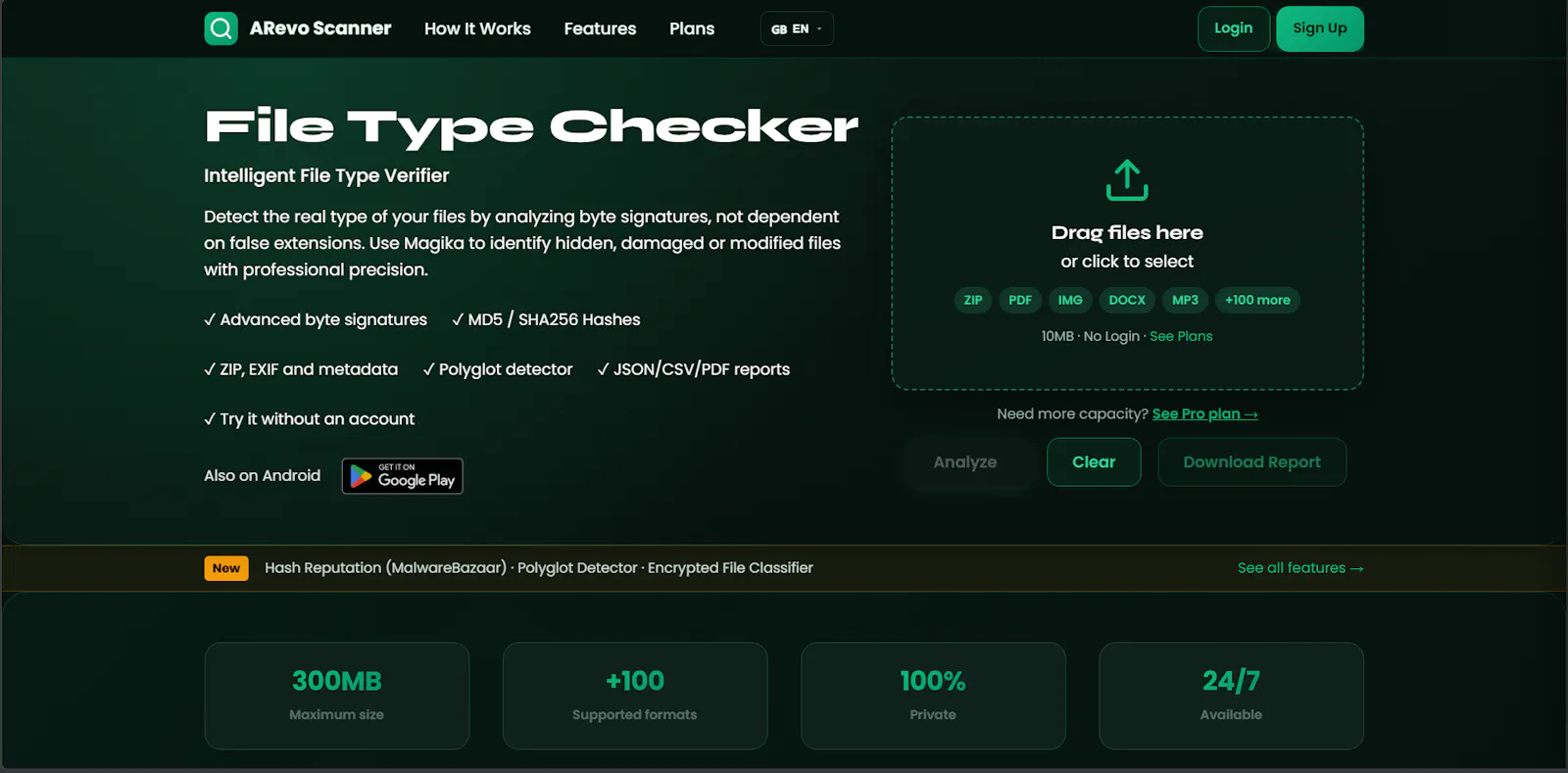Select the IMG format chip

[1070, 300]
